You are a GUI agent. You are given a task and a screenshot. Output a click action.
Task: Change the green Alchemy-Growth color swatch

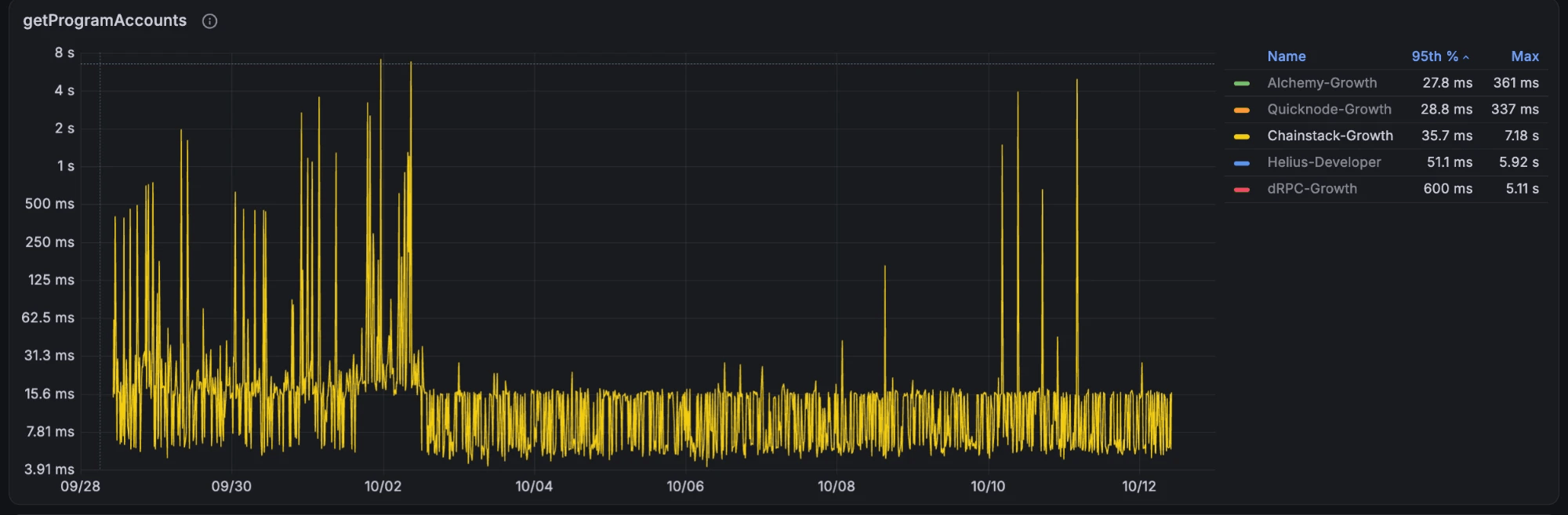click(1242, 83)
